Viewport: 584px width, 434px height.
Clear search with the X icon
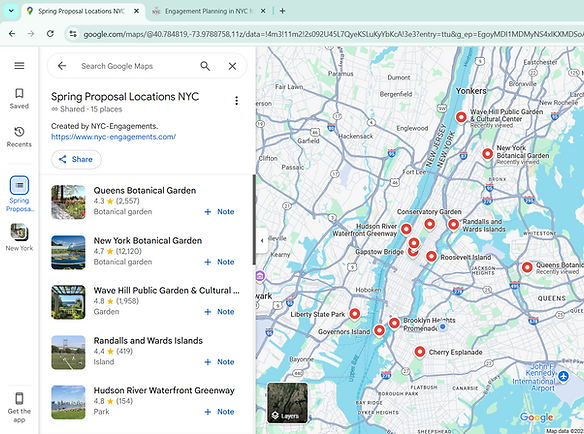click(232, 66)
